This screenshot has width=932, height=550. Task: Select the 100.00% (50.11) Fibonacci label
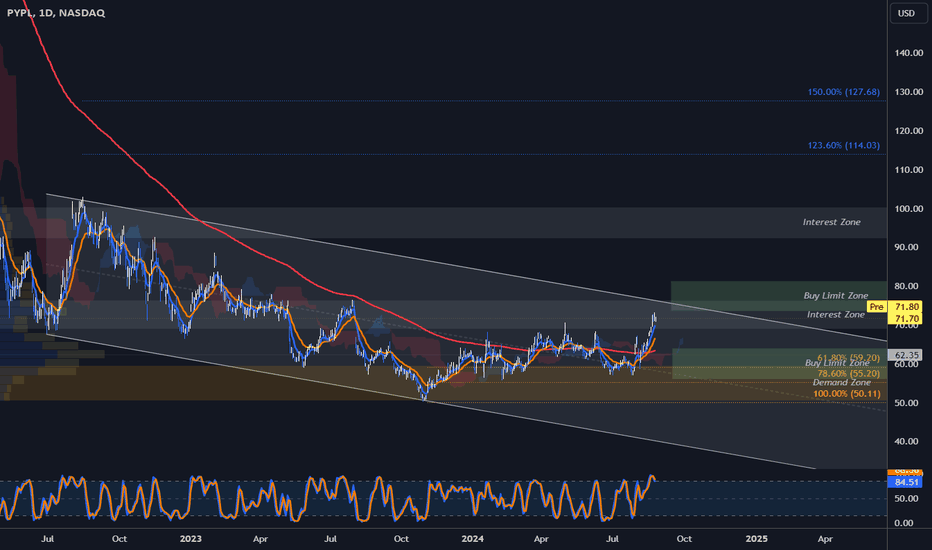pyautogui.click(x=846, y=394)
